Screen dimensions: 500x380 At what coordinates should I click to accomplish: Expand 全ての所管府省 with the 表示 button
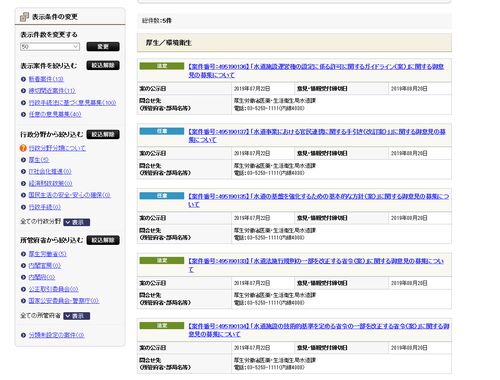[77, 316]
